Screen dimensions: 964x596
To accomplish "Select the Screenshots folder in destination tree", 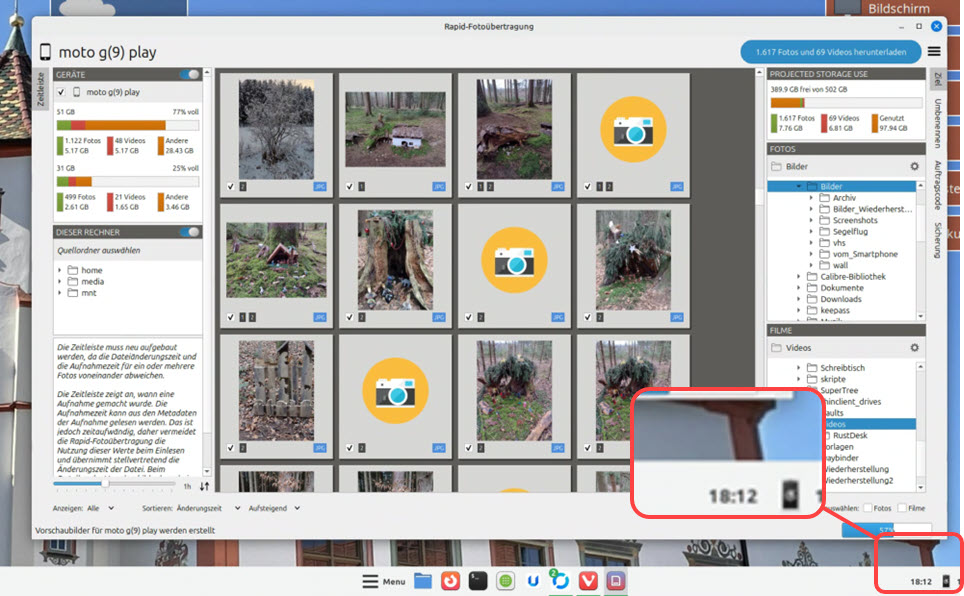I will click(854, 220).
